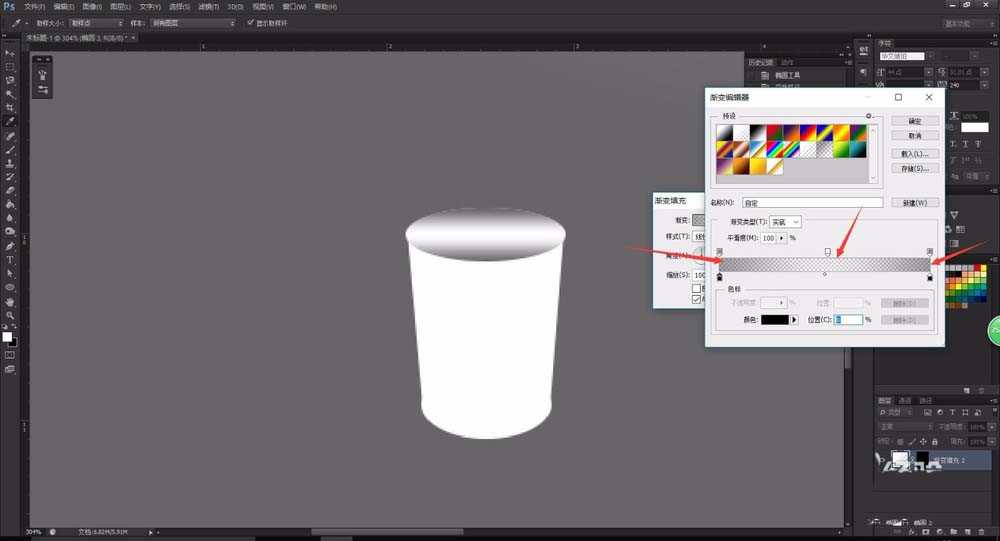The width and height of the screenshot is (1000, 541).
Task: Toggle the checked box in 渐变填充 dialog
Action: click(697, 298)
